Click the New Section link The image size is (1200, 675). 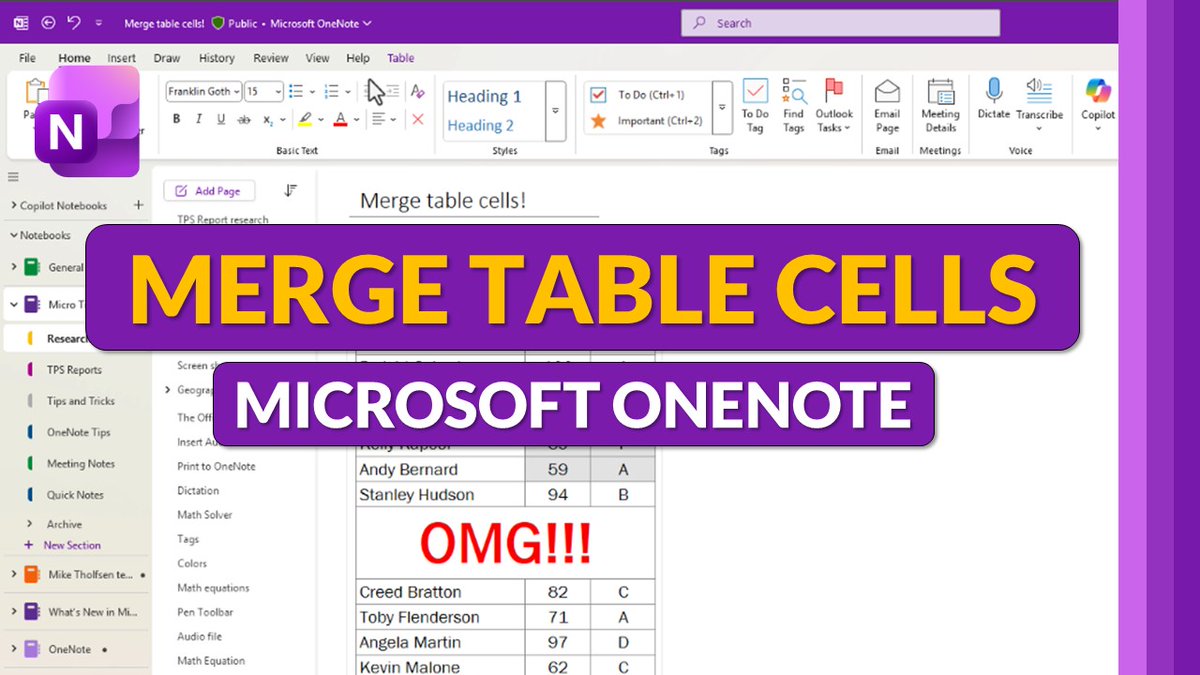[x=72, y=546]
